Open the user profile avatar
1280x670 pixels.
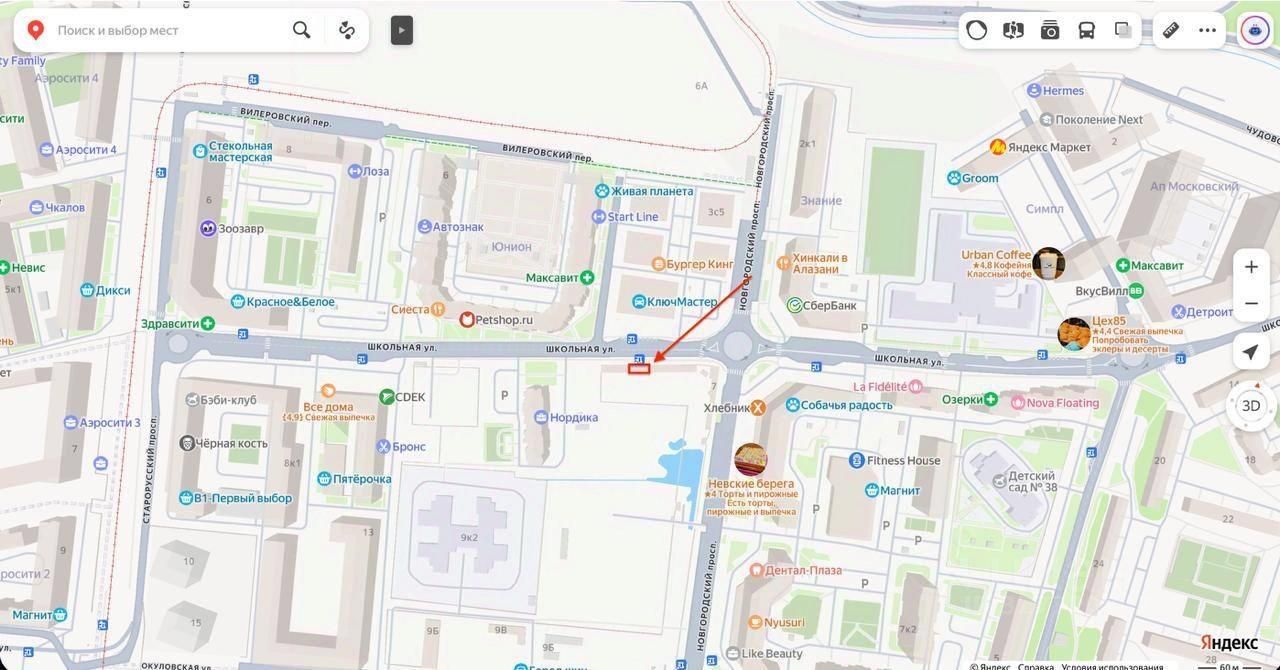click(1255, 30)
